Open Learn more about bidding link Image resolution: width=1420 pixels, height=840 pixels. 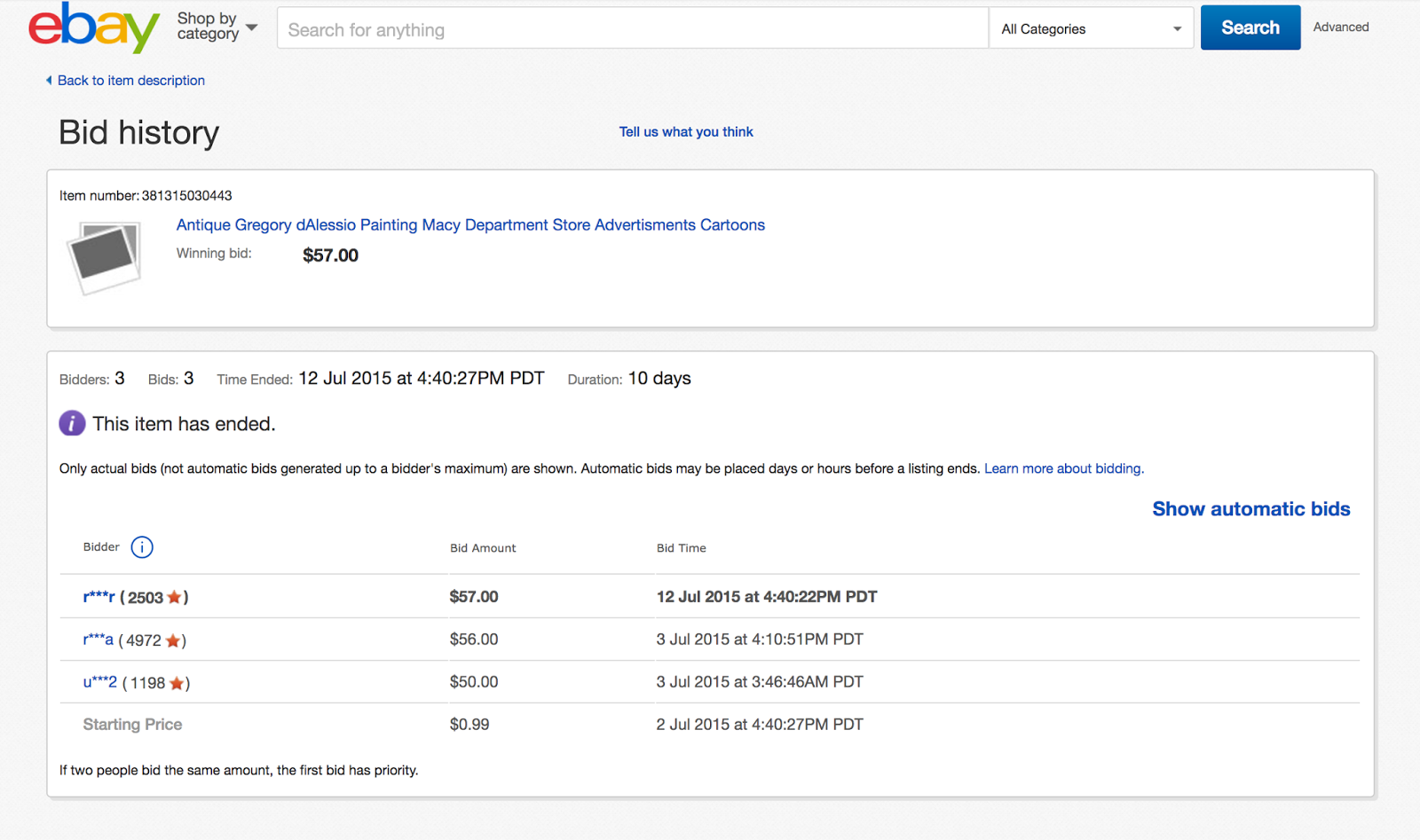pos(1064,469)
